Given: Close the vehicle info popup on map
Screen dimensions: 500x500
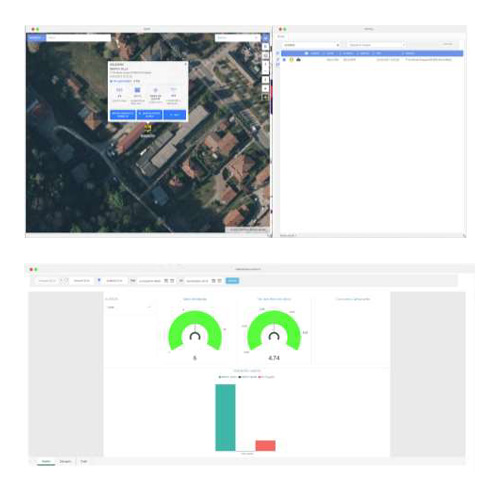Looking at the screenshot, I should point(186,64).
